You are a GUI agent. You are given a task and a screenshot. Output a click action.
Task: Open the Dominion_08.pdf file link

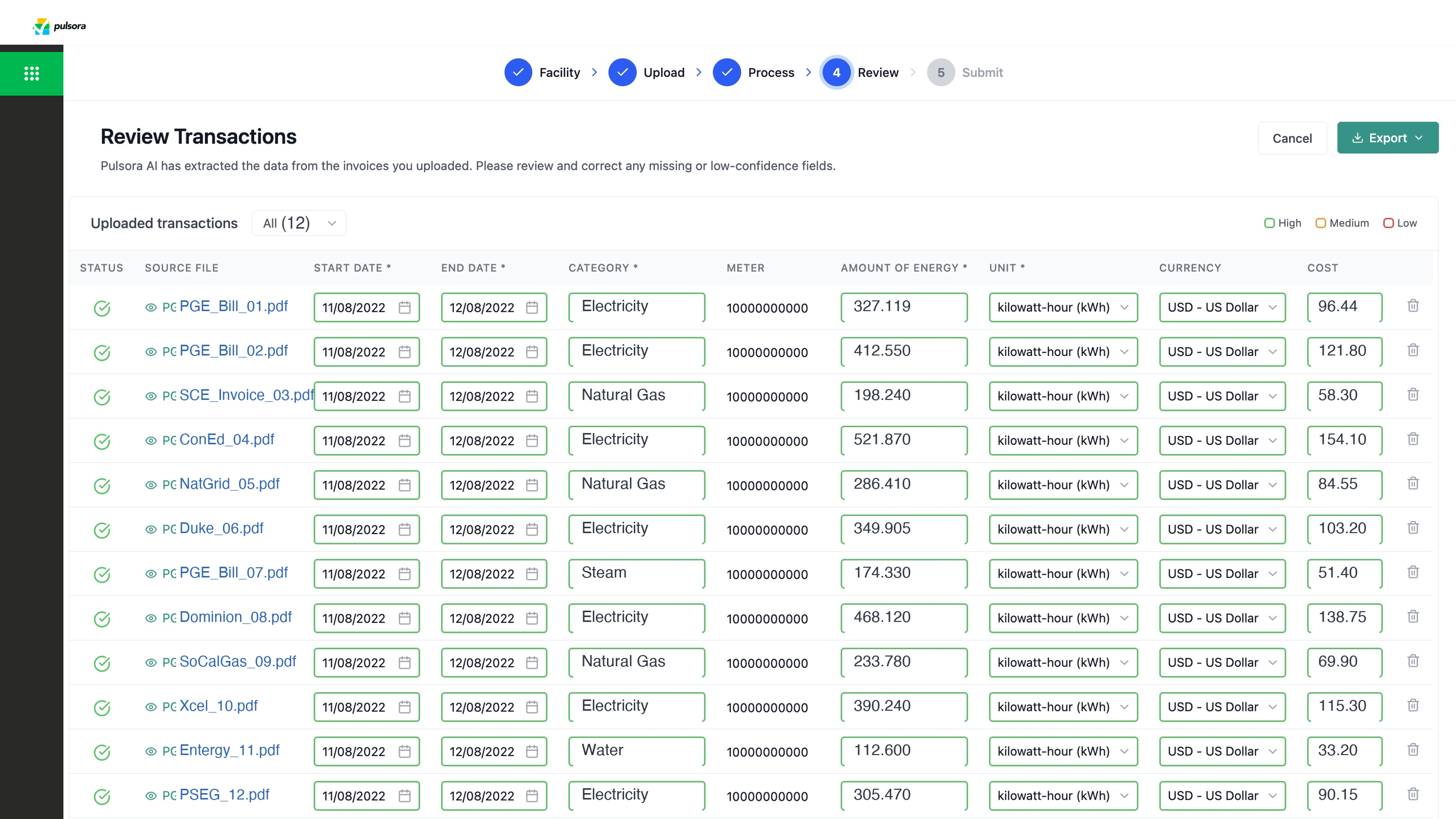pos(235,617)
